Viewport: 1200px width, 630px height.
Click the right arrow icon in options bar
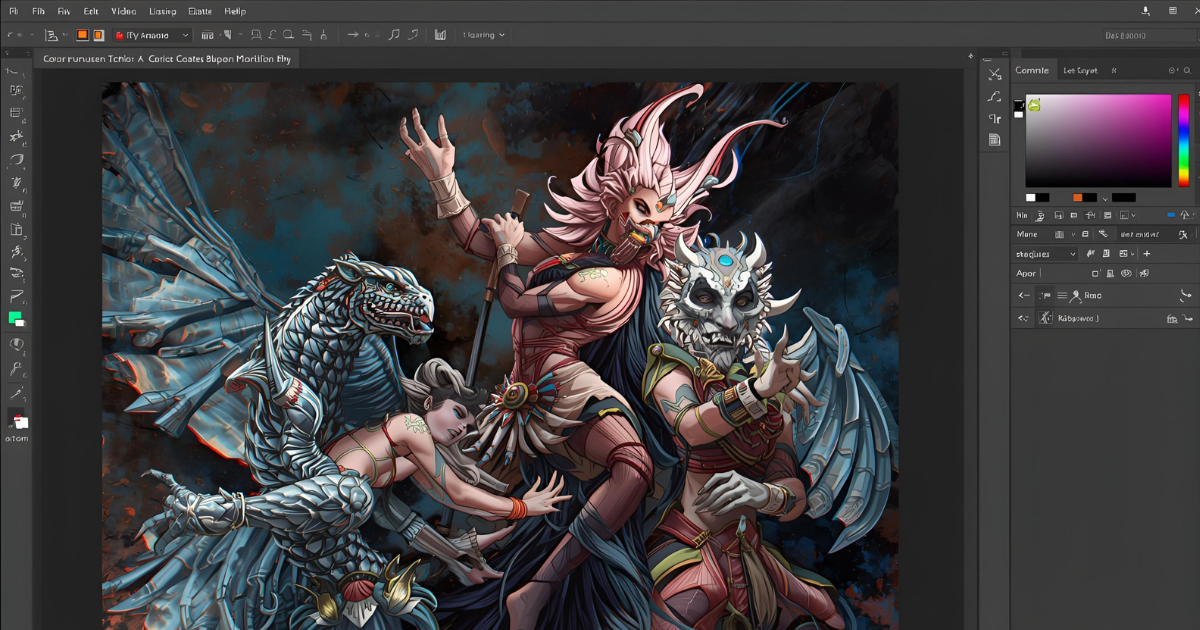point(352,35)
